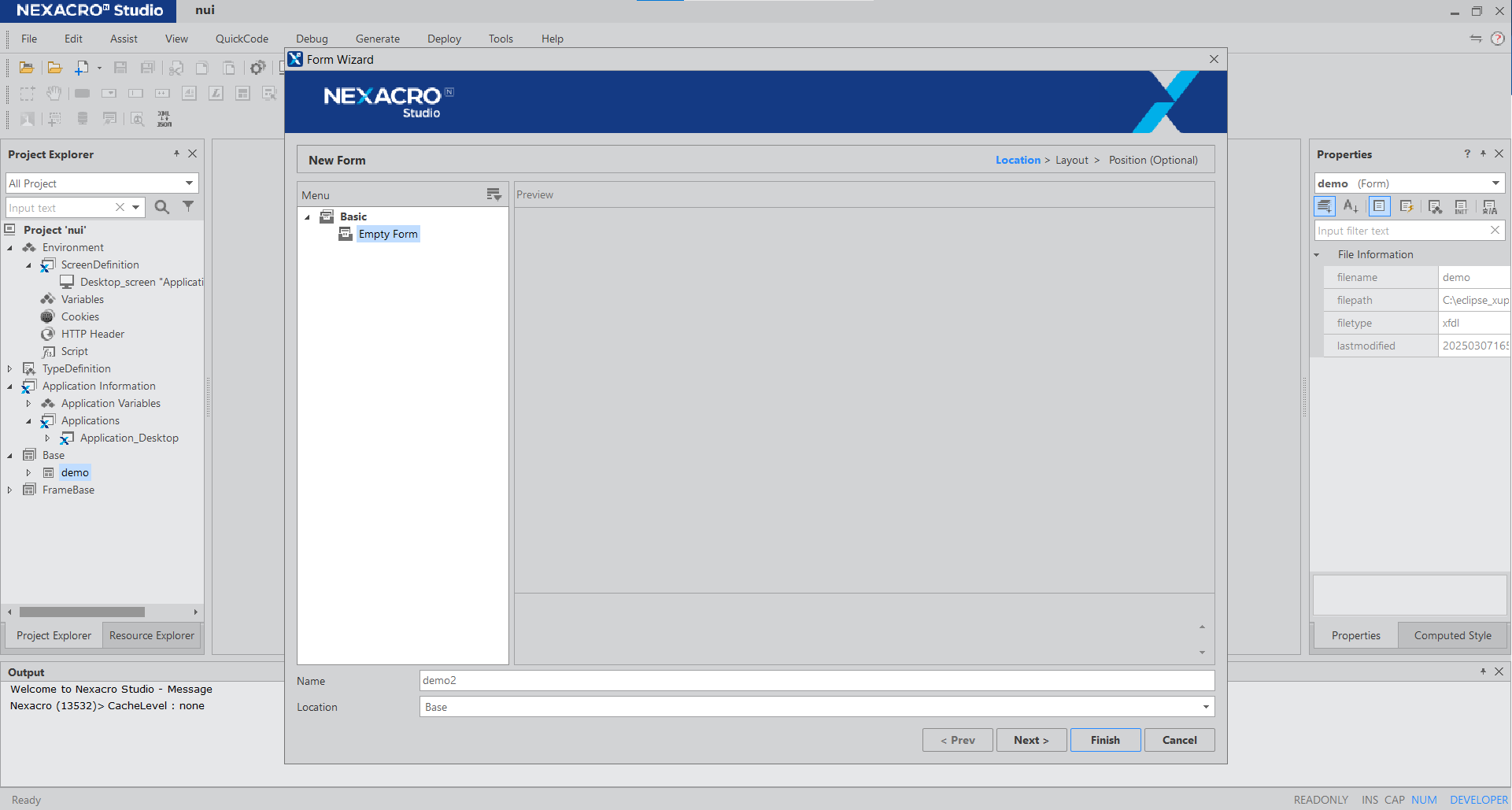Toggle categorized view in Properties panel

1324,206
